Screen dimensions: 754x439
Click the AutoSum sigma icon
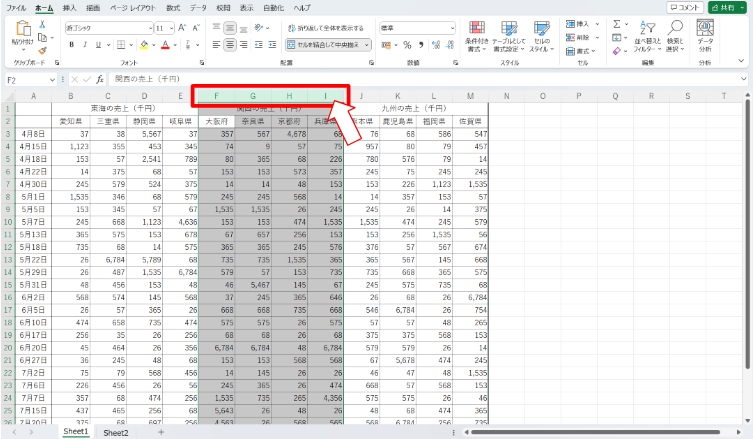tap(616, 22)
